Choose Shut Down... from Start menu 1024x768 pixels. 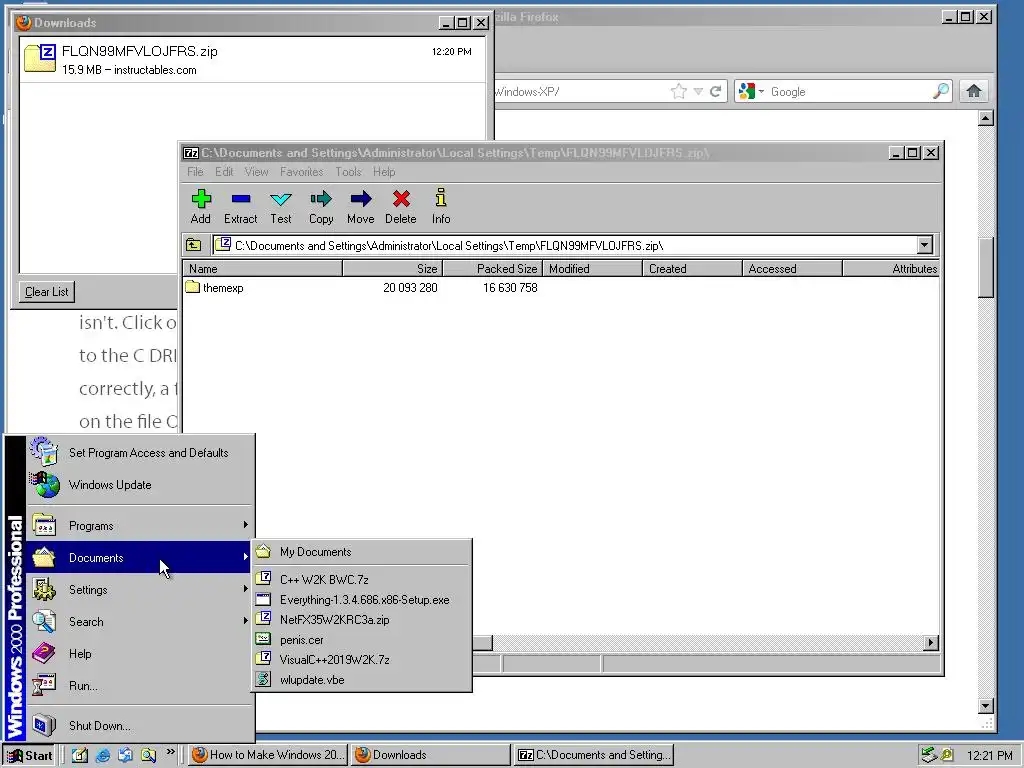140,726
